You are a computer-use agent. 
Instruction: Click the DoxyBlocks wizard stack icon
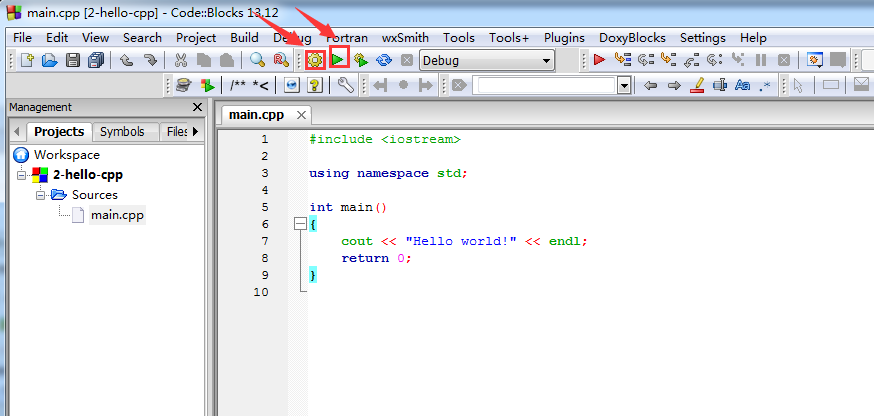184,85
